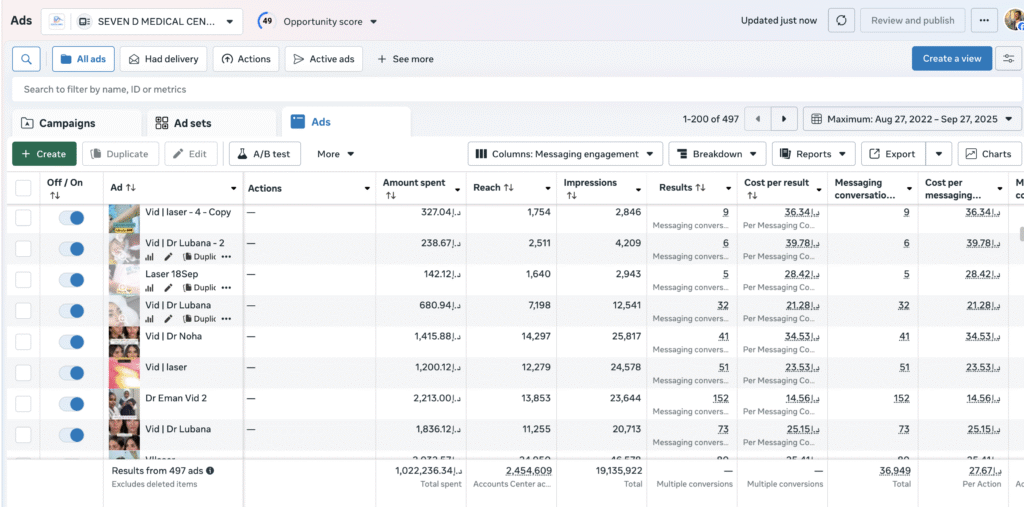
Task: Open the three-dot more options menu
Action: pyautogui.click(x=985, y=21)
